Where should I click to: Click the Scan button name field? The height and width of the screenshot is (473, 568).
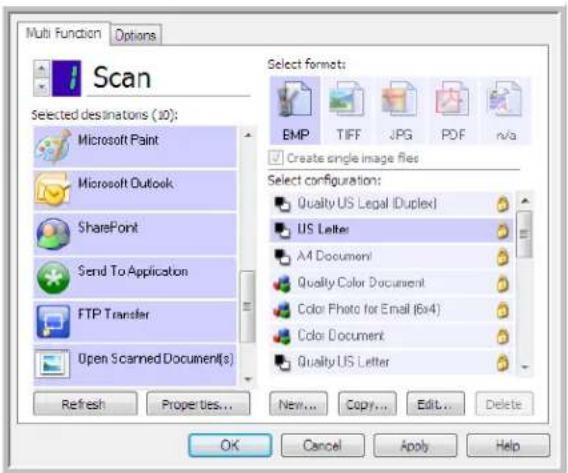168,79
